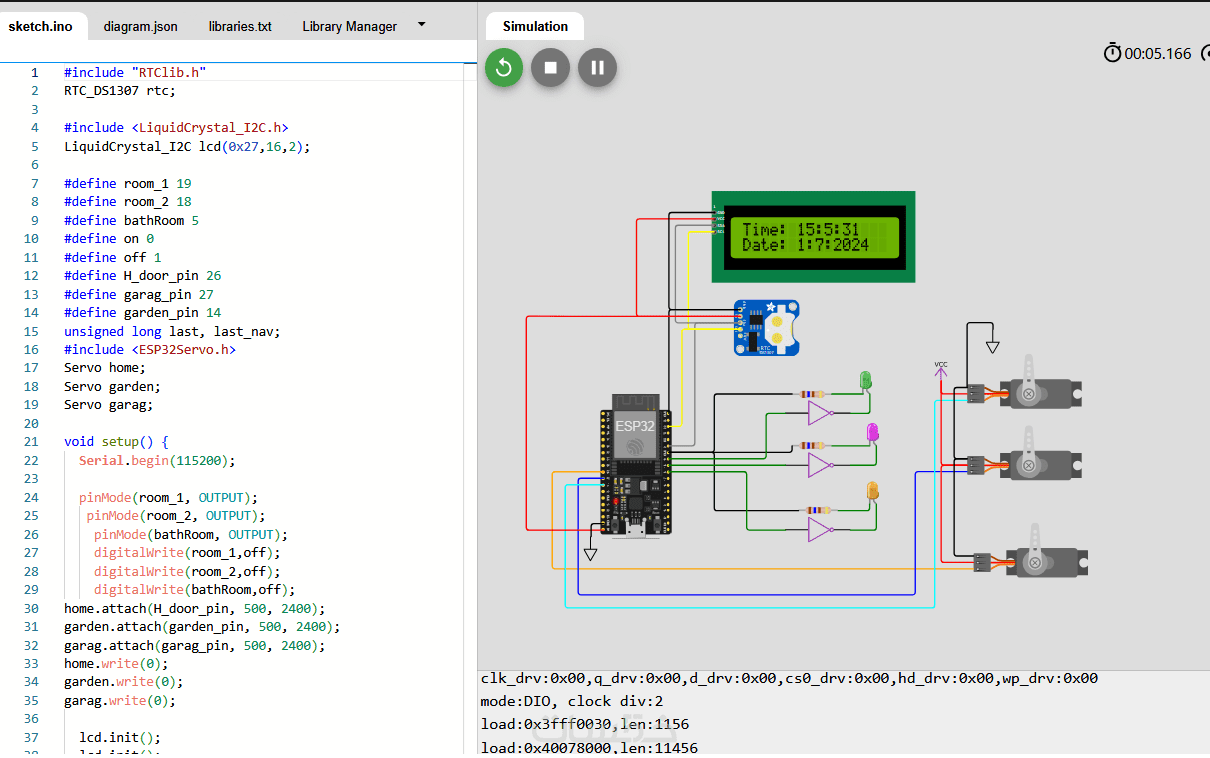Click the middle inverter gate
The width and height of the screenshot is (1210, 758).
coord(820,464)
